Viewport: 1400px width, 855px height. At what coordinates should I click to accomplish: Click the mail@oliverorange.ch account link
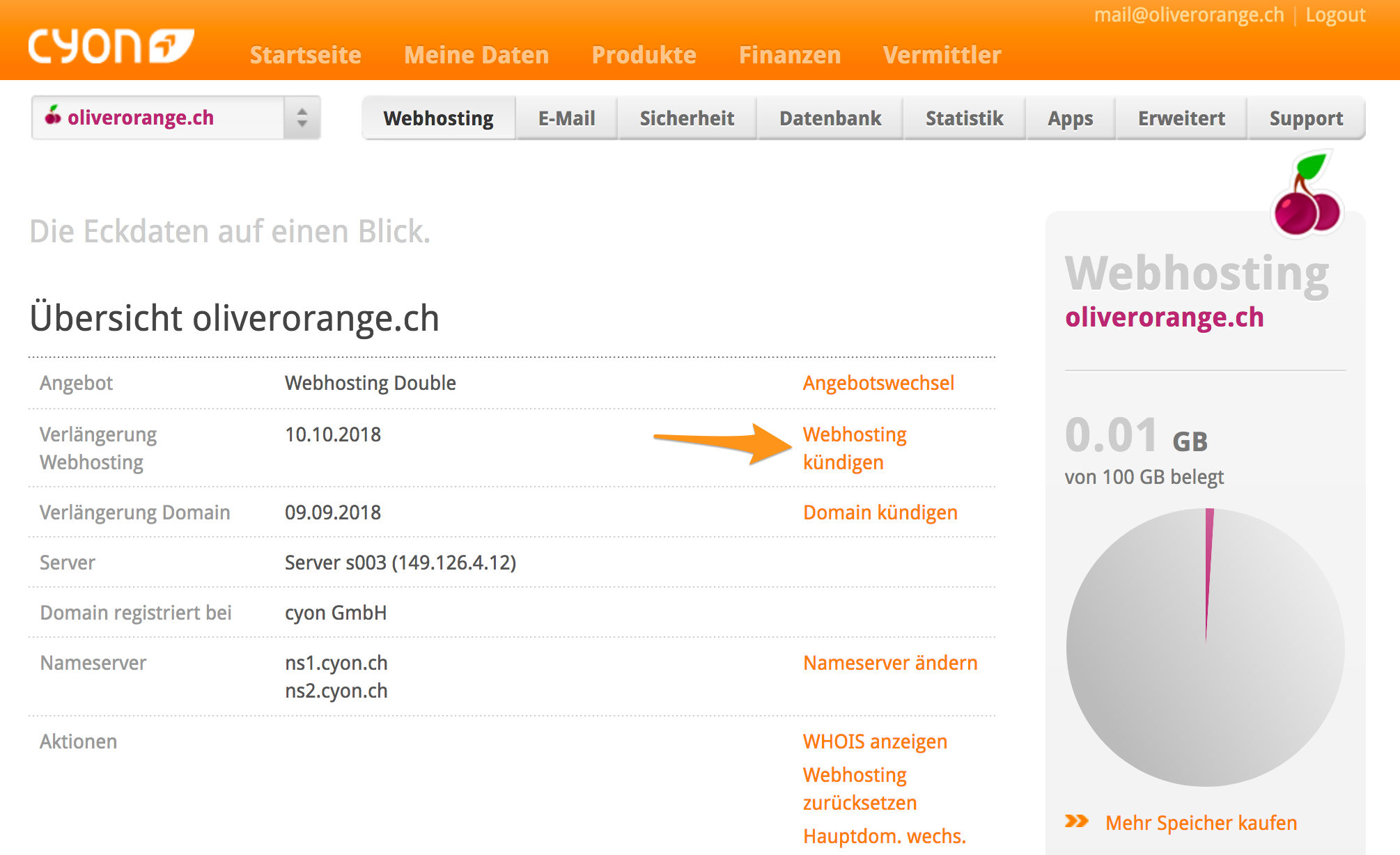pos(1189,15)
